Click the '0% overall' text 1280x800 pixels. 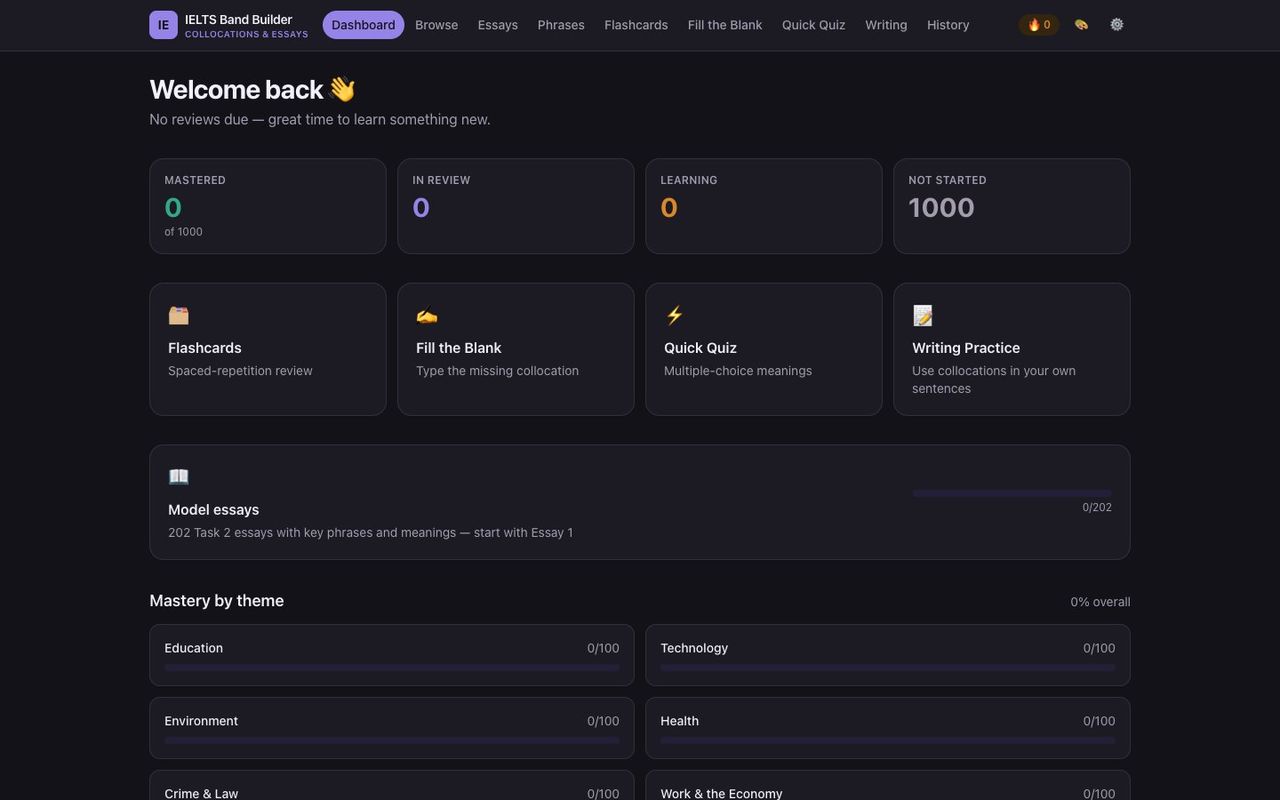click(1100, 602)
